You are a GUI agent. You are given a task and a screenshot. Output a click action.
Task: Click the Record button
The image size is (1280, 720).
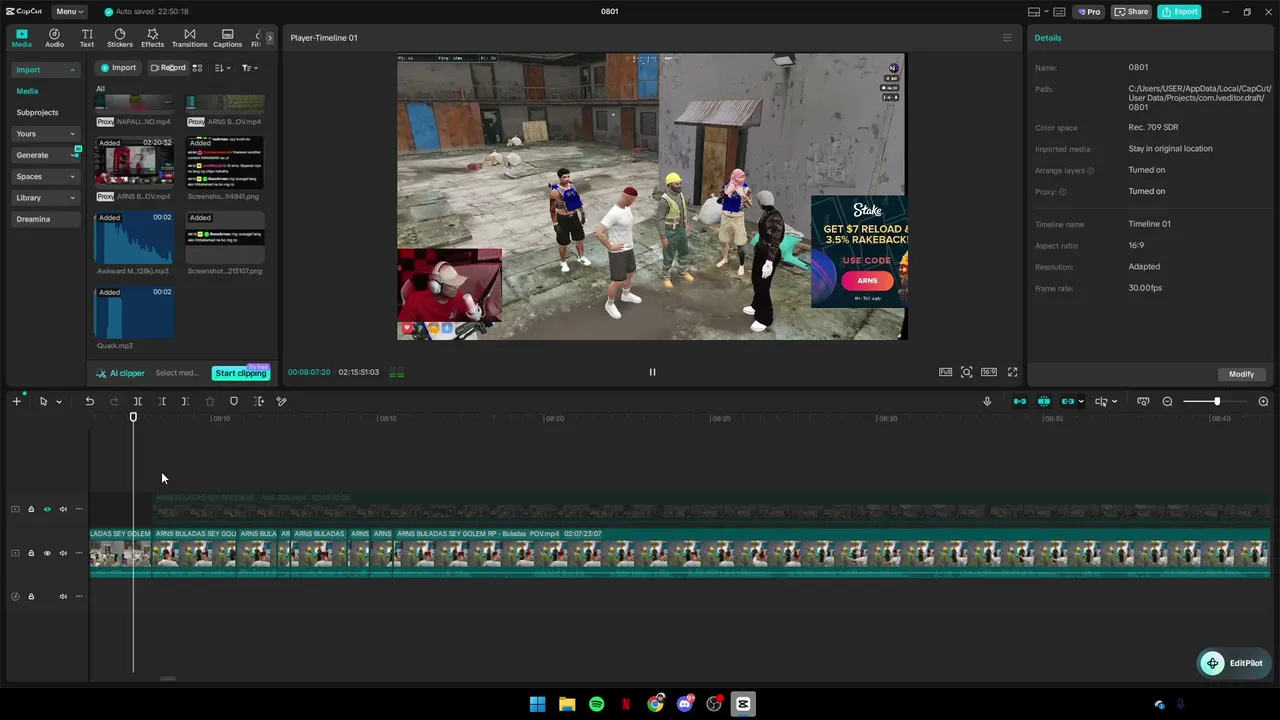tap(168, 68)
